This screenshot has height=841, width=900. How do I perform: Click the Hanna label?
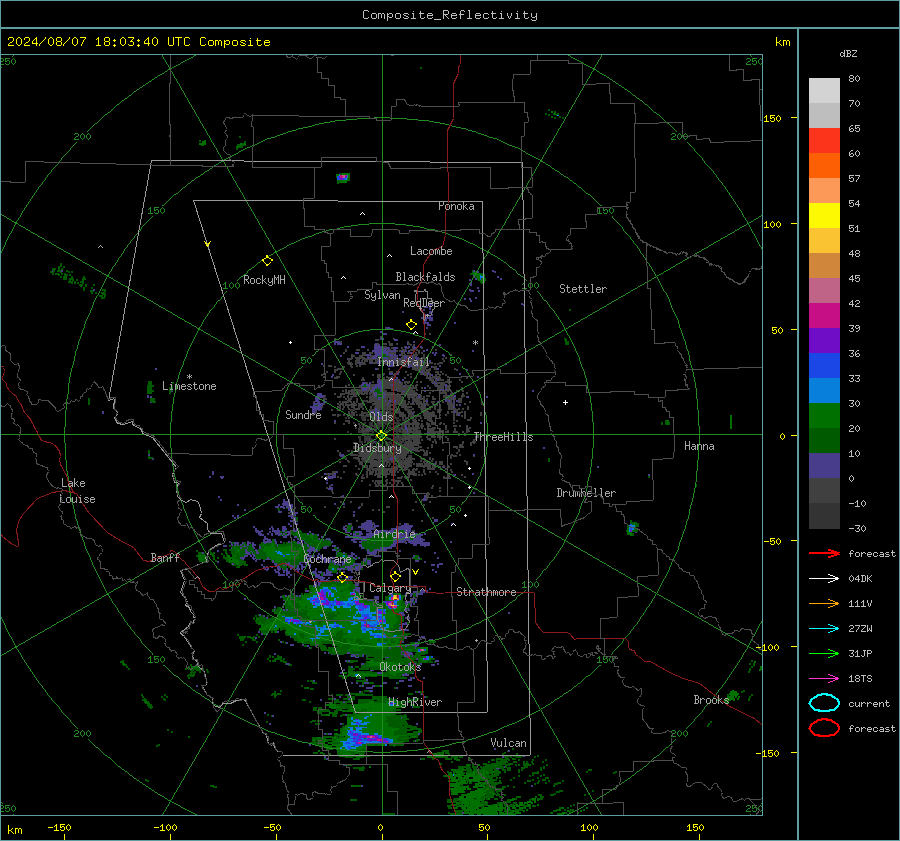699,446
